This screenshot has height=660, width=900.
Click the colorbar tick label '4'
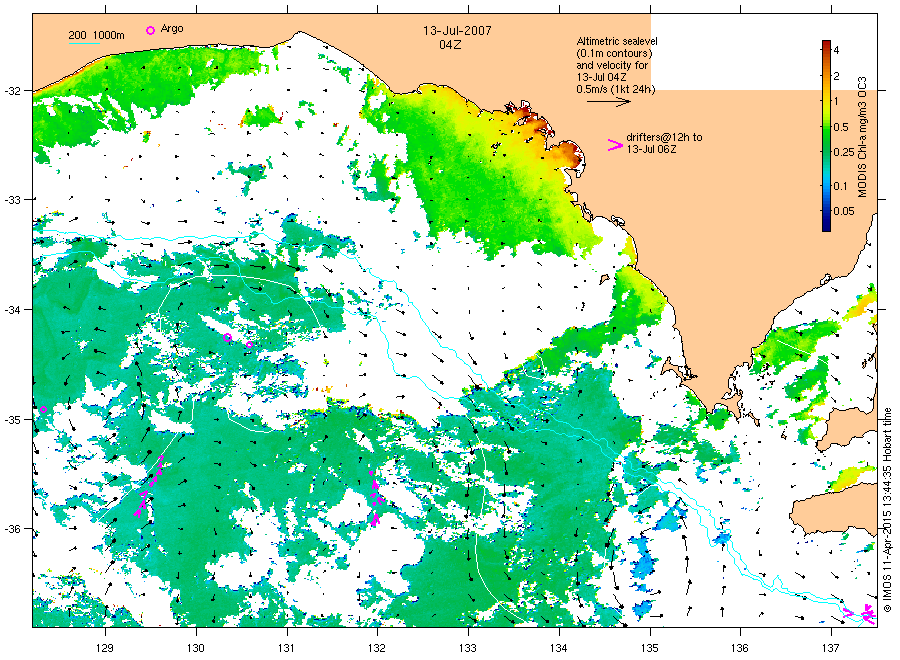[836, 50]
